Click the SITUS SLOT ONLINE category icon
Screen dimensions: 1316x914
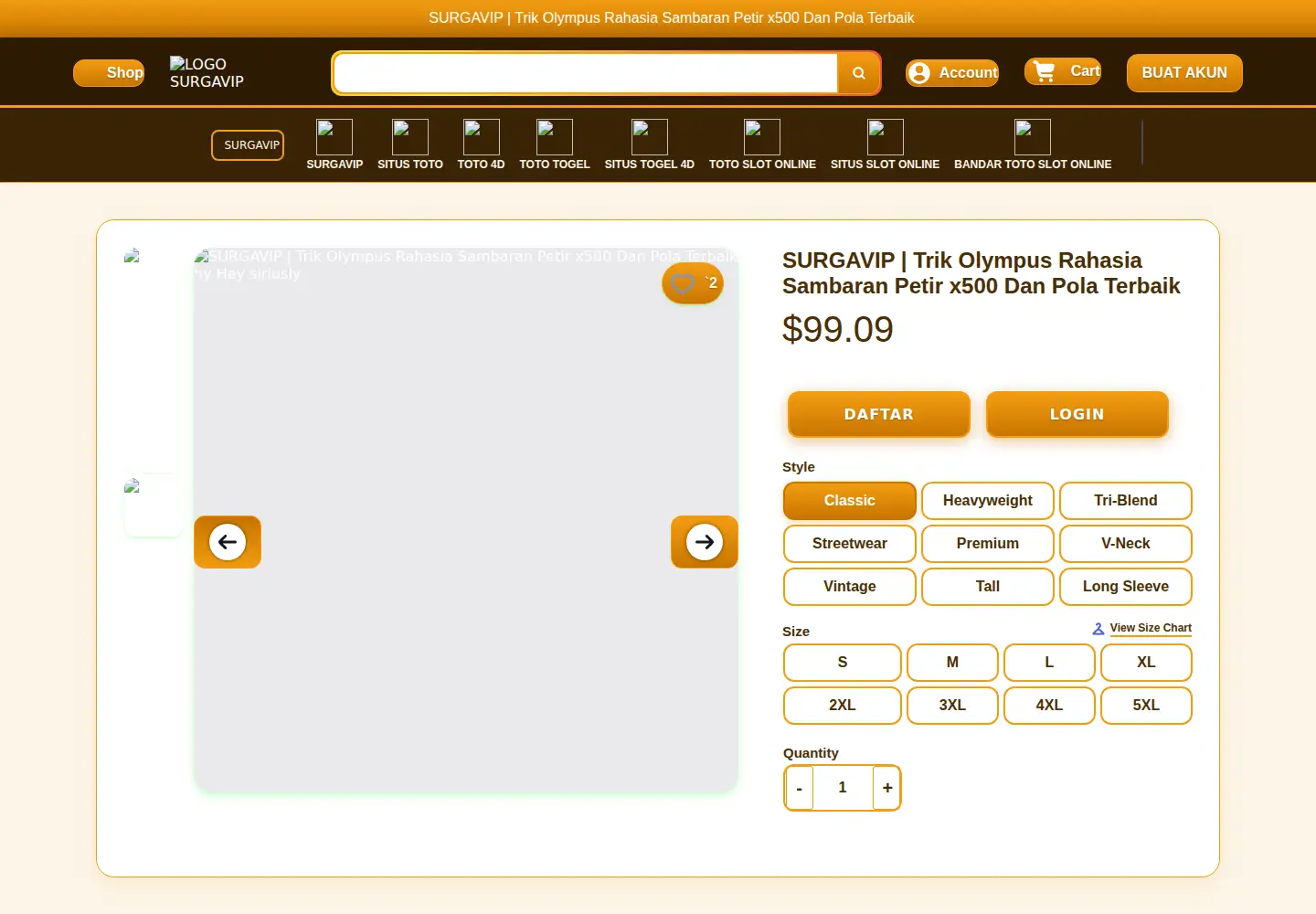coord(886,137)
